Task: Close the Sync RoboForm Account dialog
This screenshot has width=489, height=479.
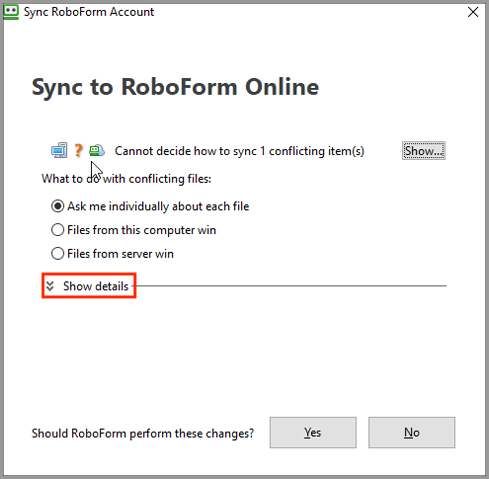Action: coord(473,12)
